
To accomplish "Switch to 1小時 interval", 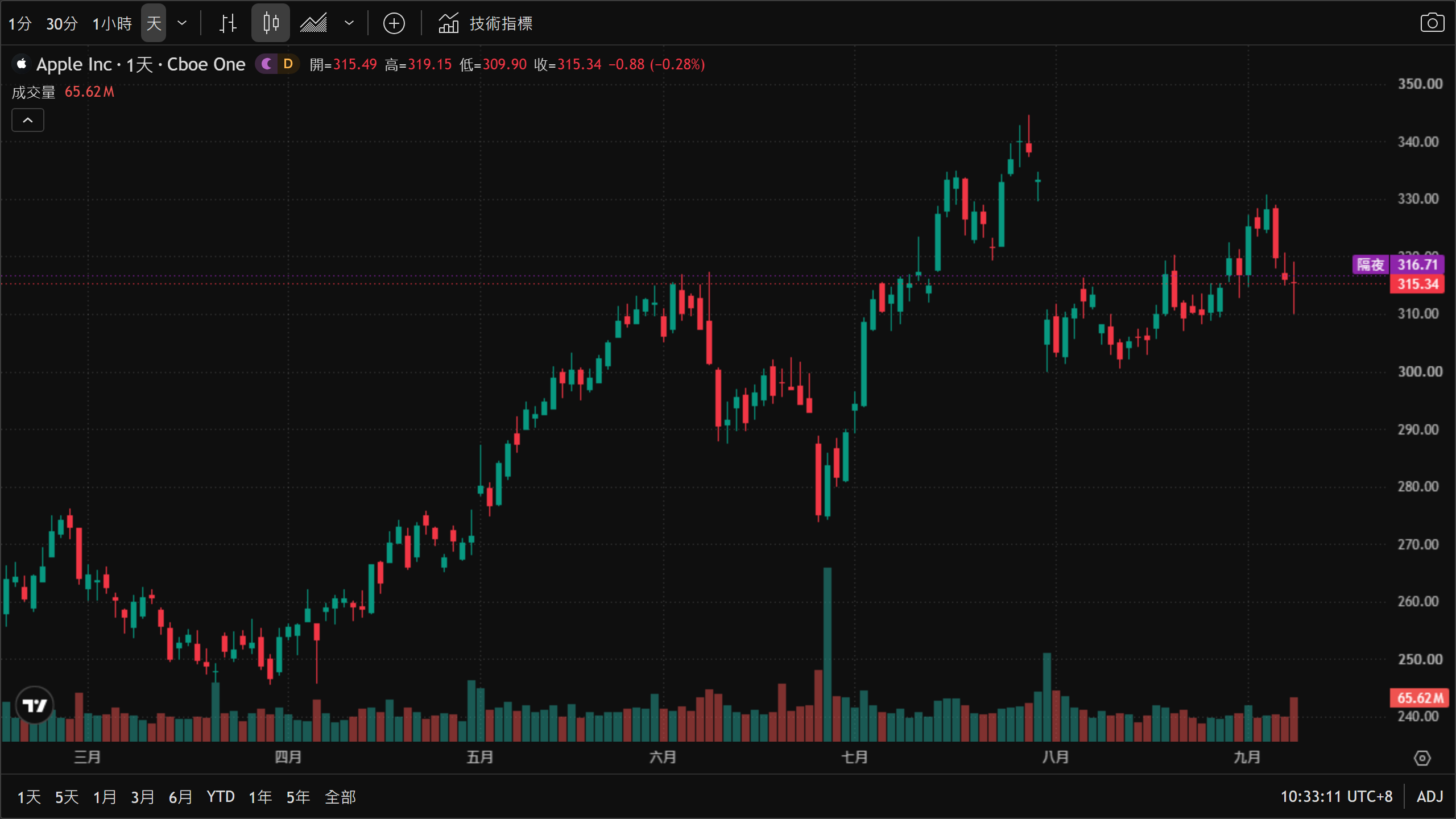I will click(x=112, y=23).
